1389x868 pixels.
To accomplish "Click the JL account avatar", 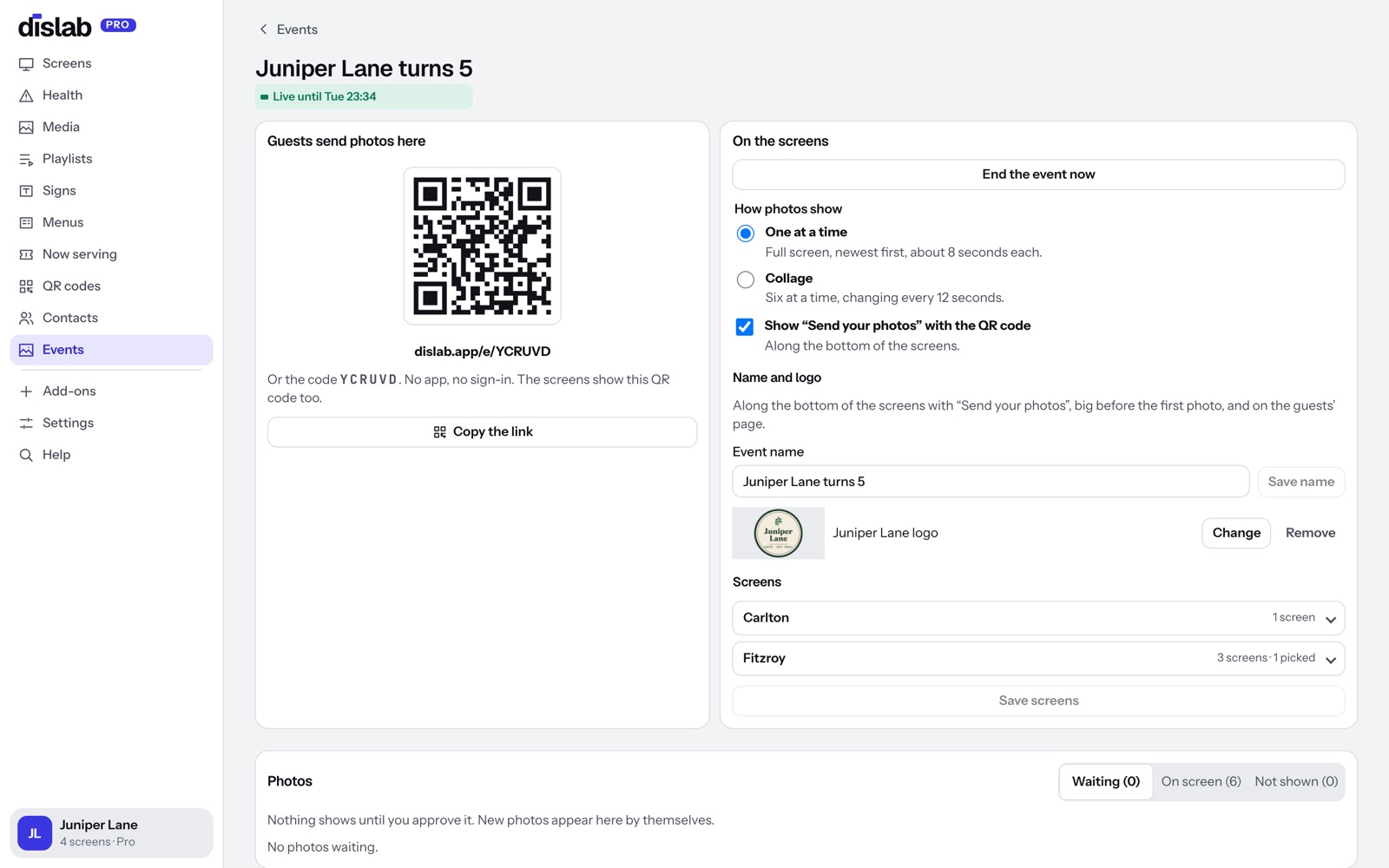I will click(x=35, y=833).
